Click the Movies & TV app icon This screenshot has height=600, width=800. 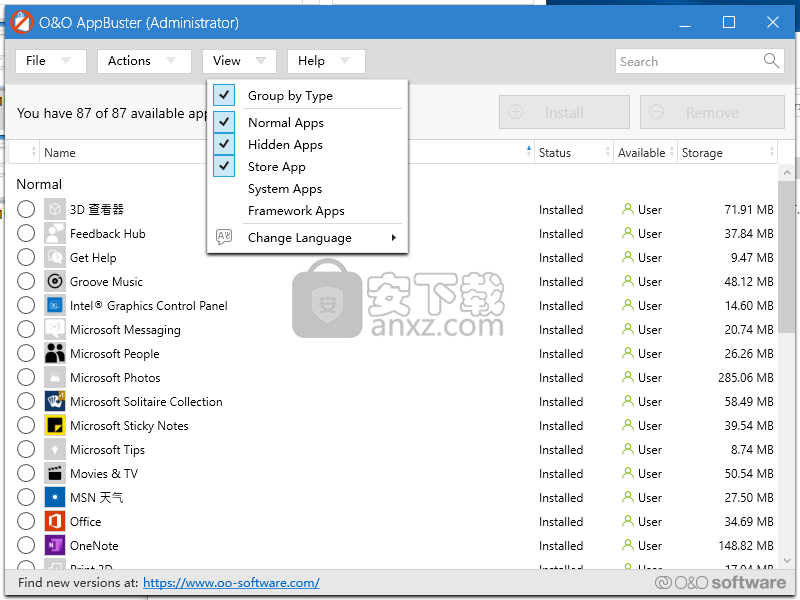pyautogui.click(x=55, y=473)
